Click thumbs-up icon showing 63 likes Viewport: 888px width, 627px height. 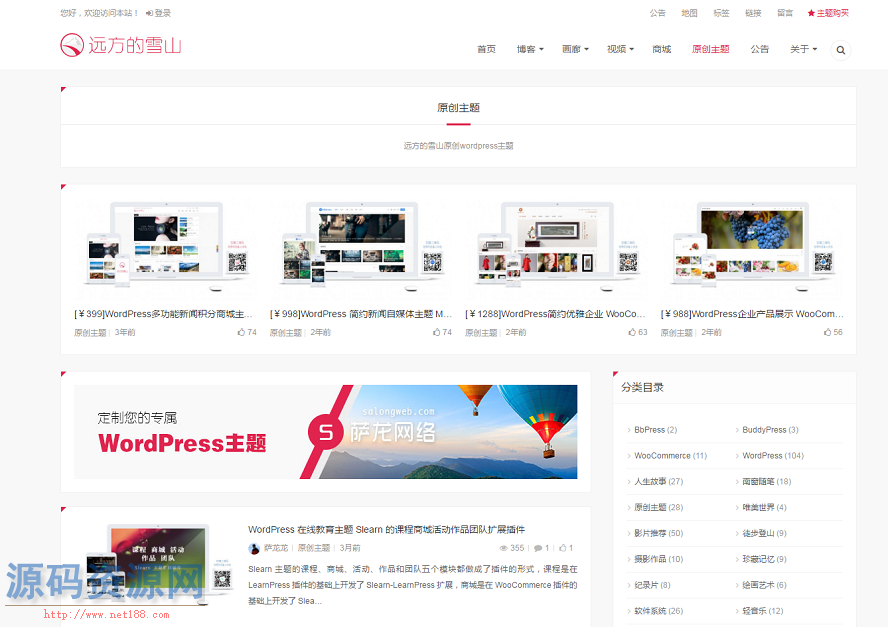[632, 332]
